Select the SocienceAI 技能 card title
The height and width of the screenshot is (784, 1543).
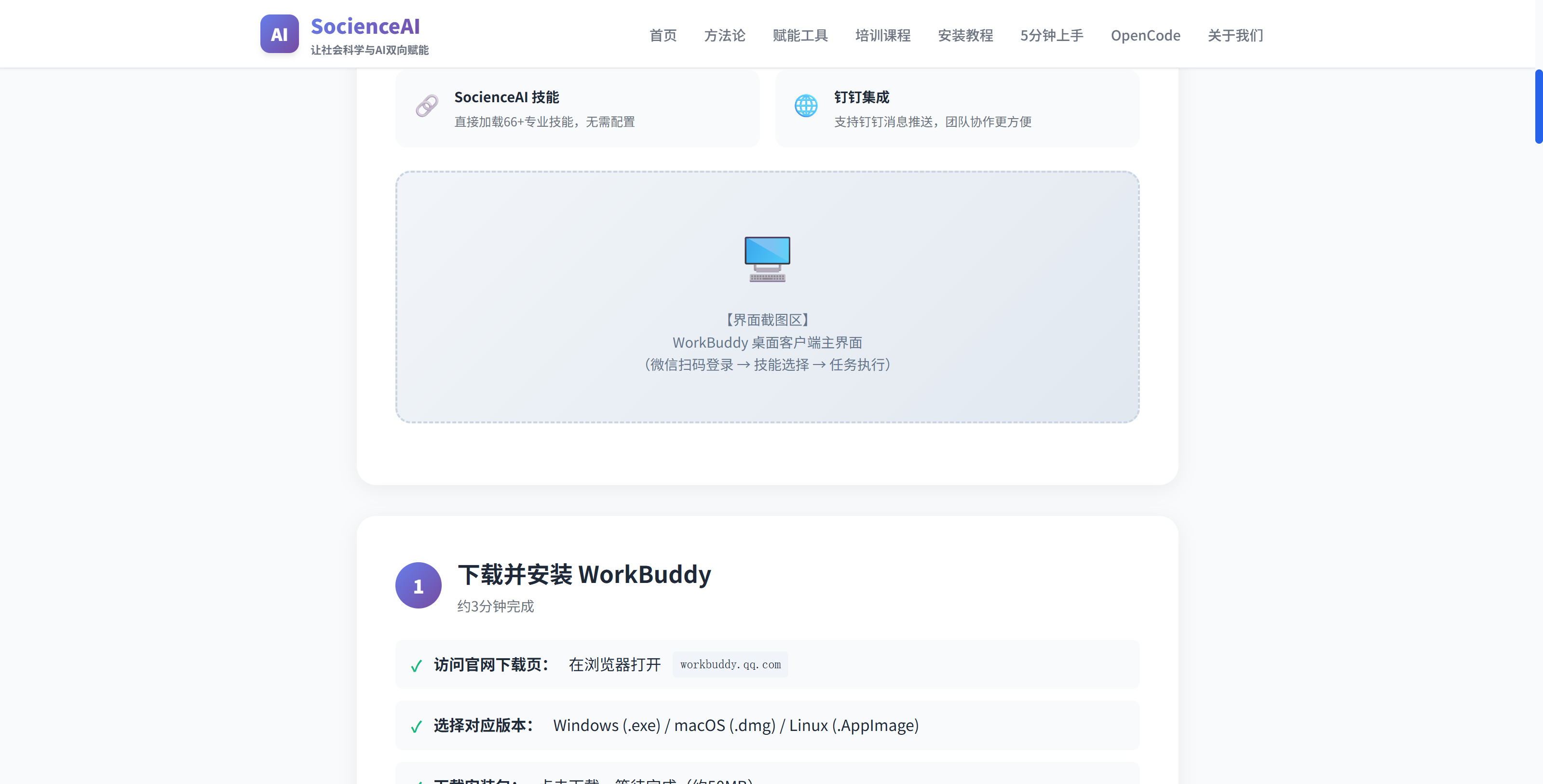coord(506,97)
